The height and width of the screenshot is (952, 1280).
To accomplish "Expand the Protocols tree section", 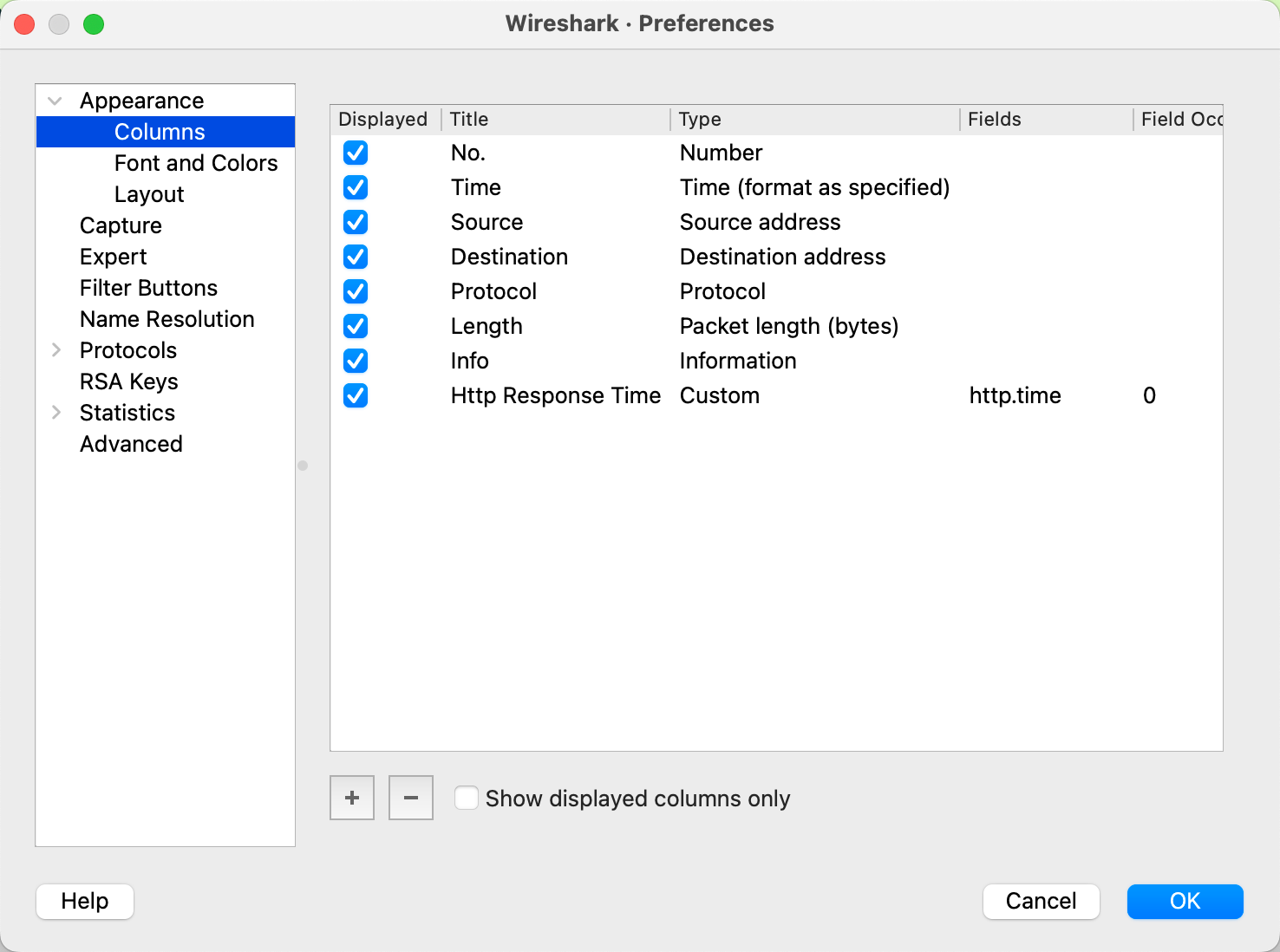I will [x=56, y=349].
